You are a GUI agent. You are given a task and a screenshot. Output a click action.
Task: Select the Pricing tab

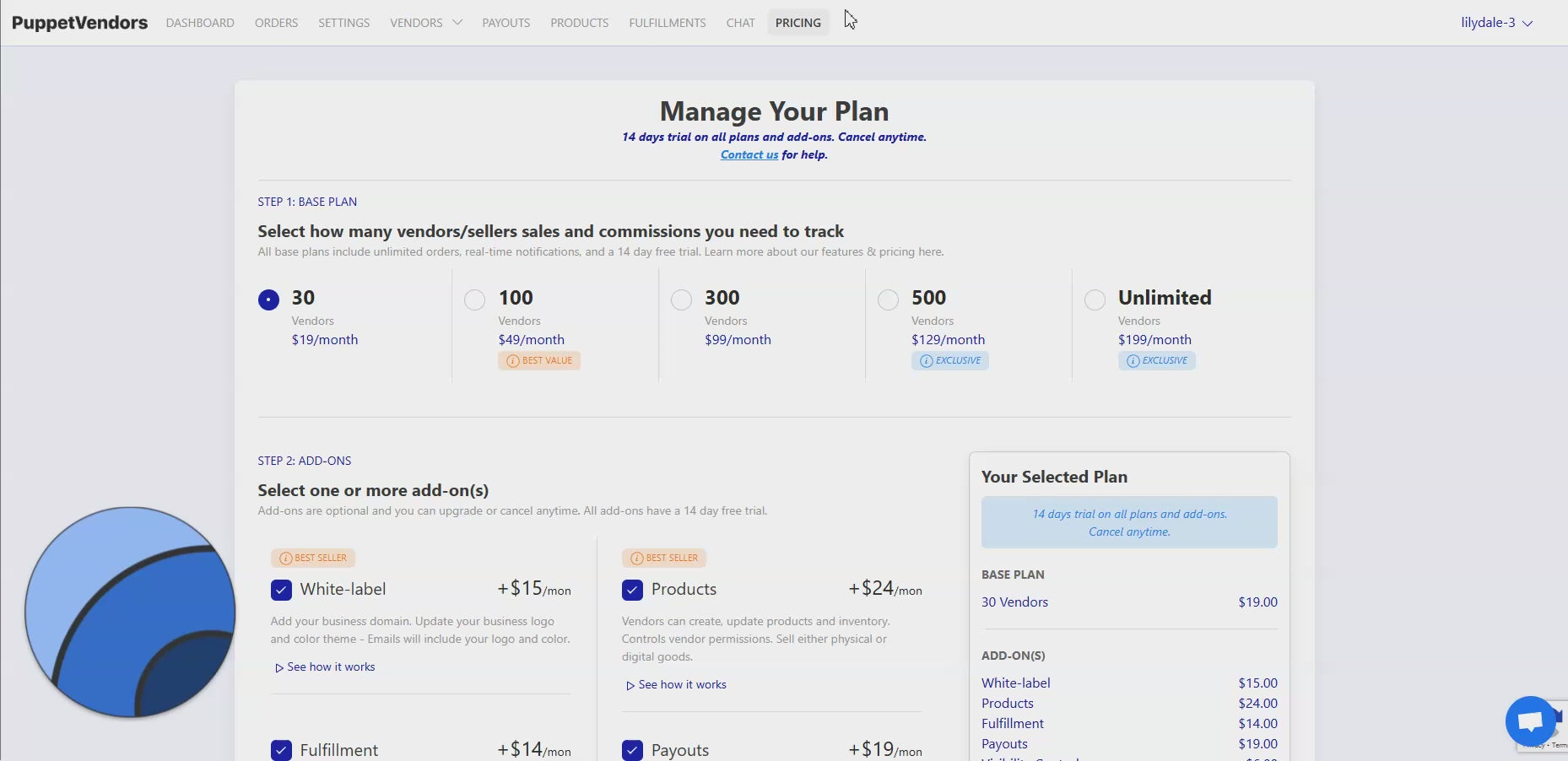798,23
